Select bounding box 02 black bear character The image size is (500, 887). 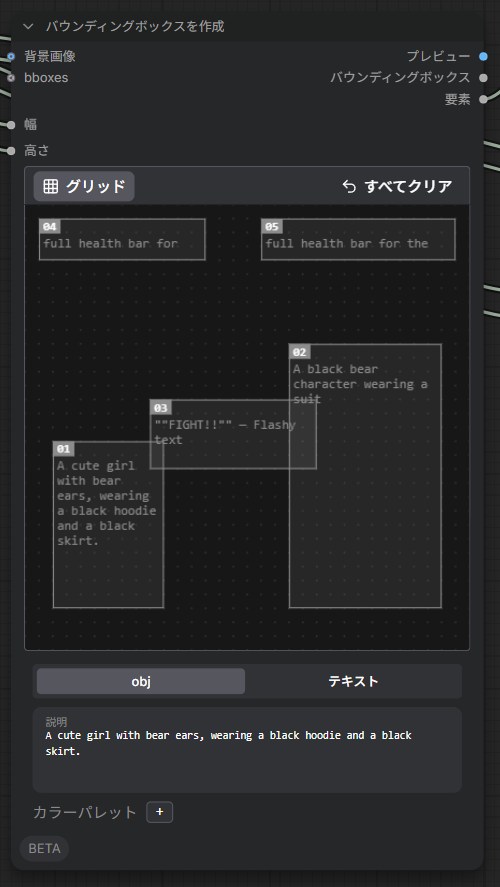365,476
